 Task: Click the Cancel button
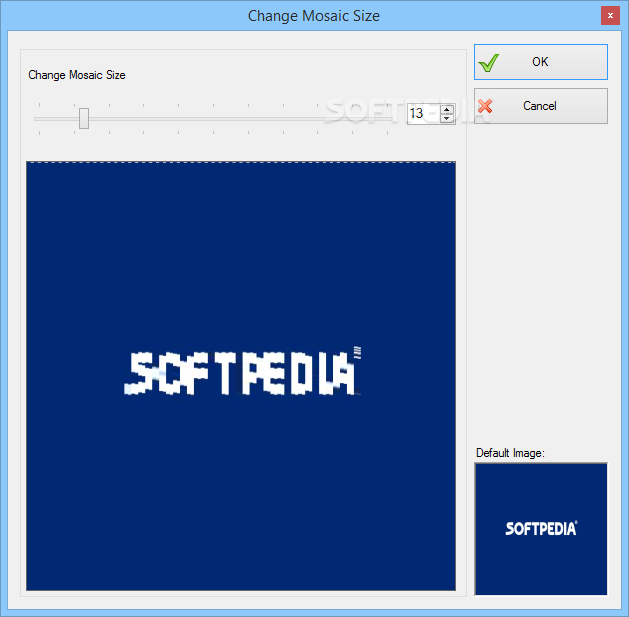pyautogui.click(x=541, y=106)
